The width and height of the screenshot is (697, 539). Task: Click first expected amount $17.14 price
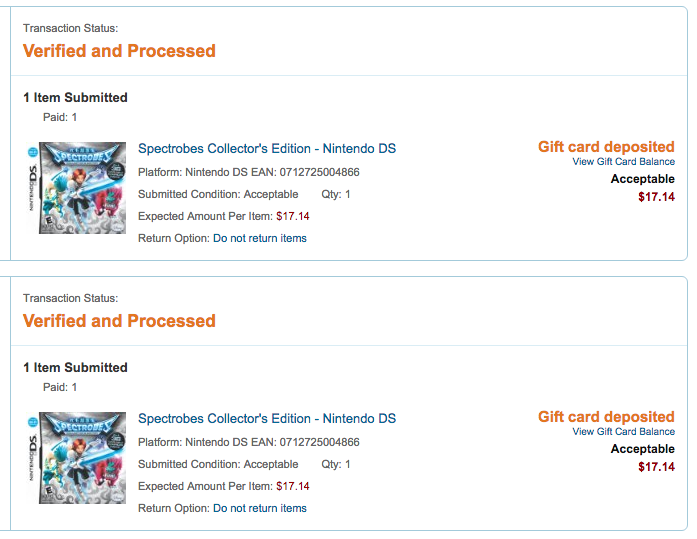(292, 216)
